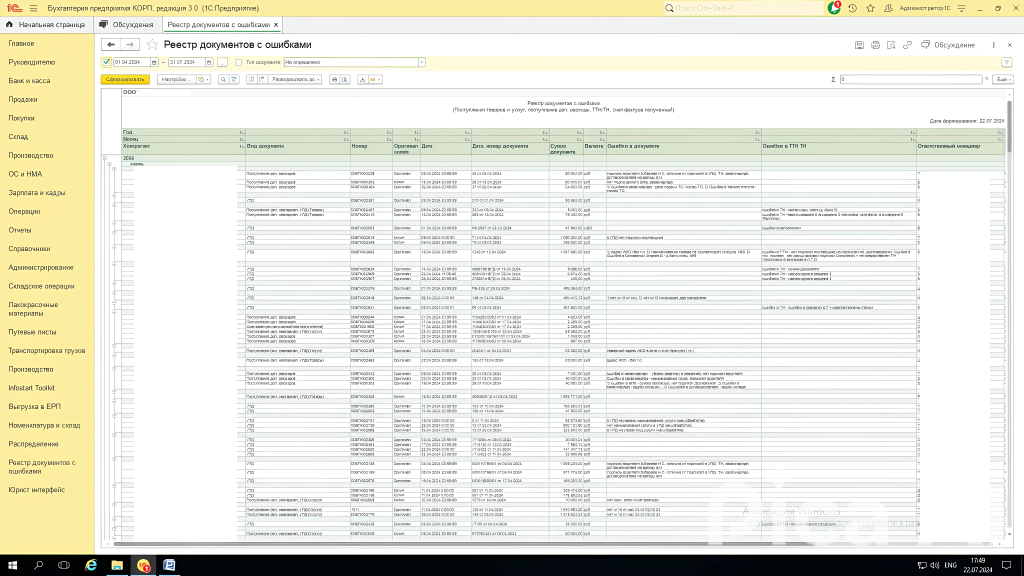Click the Сформировать button
The height and width of the screenshot is (576, 1024).
pyautogui.click(x=125, y=79)
